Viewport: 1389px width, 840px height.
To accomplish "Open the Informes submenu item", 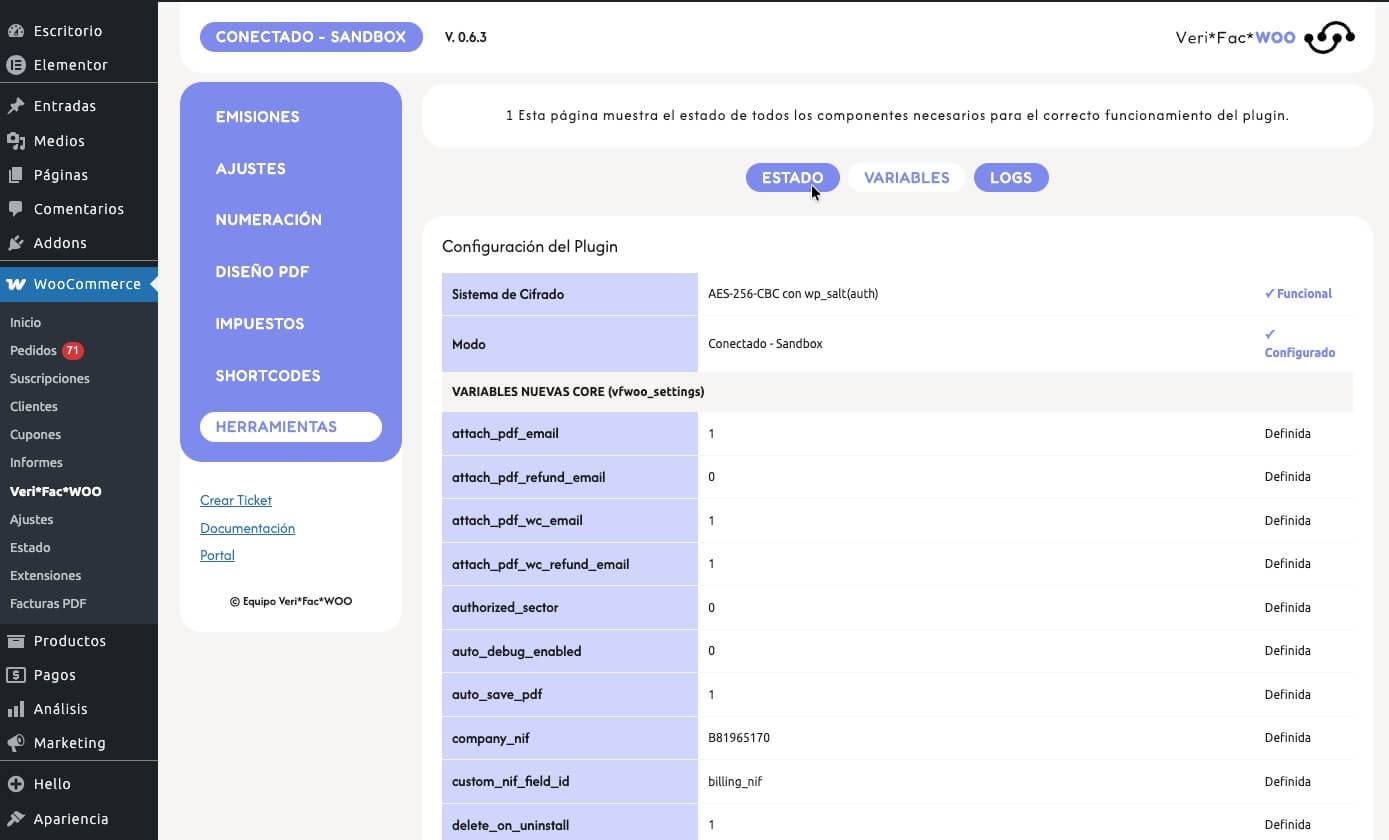I will (36, 463).
